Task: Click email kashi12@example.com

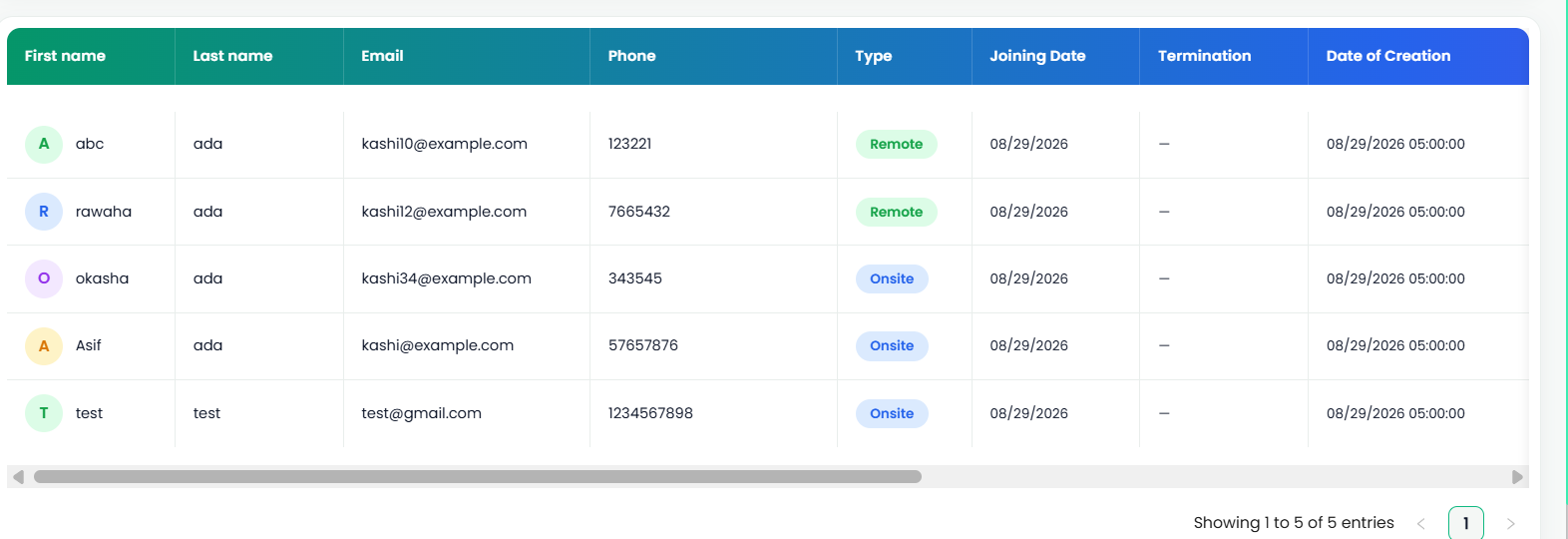Action: pyautogui.click(x=444, y=212)
